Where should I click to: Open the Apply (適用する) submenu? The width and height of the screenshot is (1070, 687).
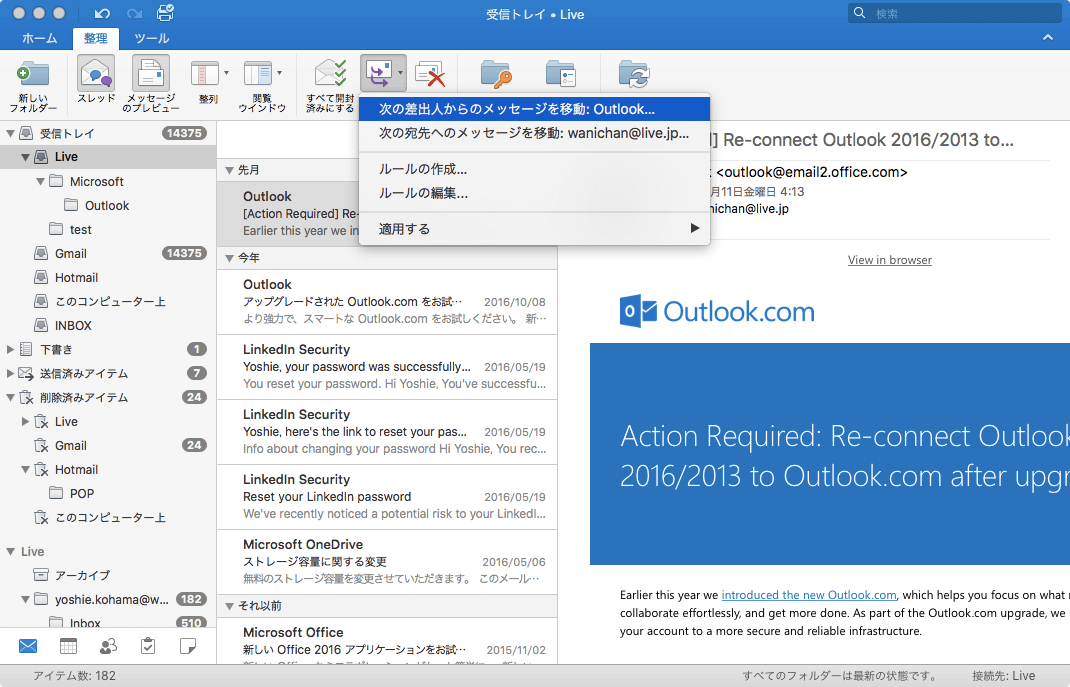point(534,229)
